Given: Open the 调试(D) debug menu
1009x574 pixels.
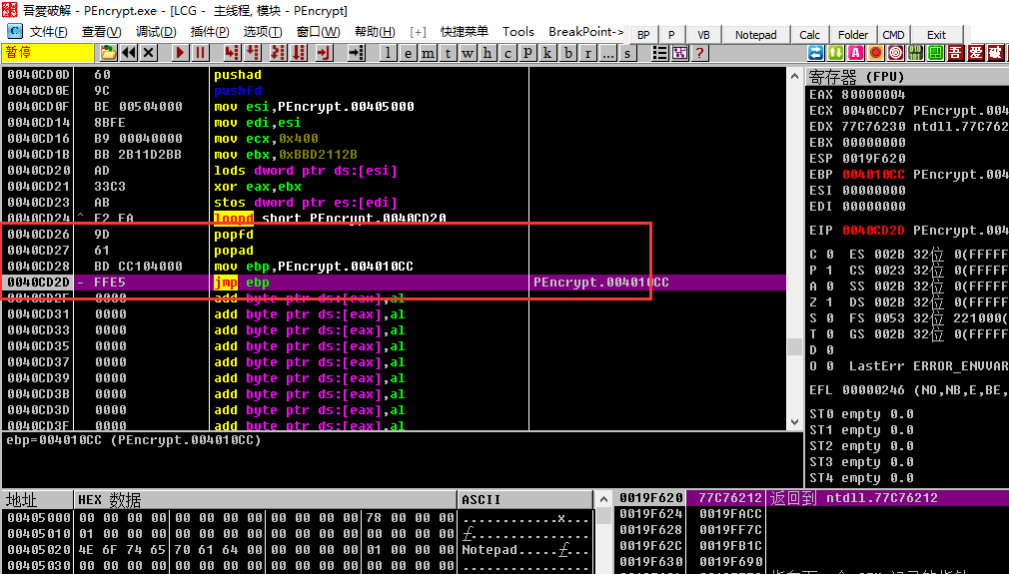Looking at the screenshot, I should pyautogui.click(x=156, y=32).
